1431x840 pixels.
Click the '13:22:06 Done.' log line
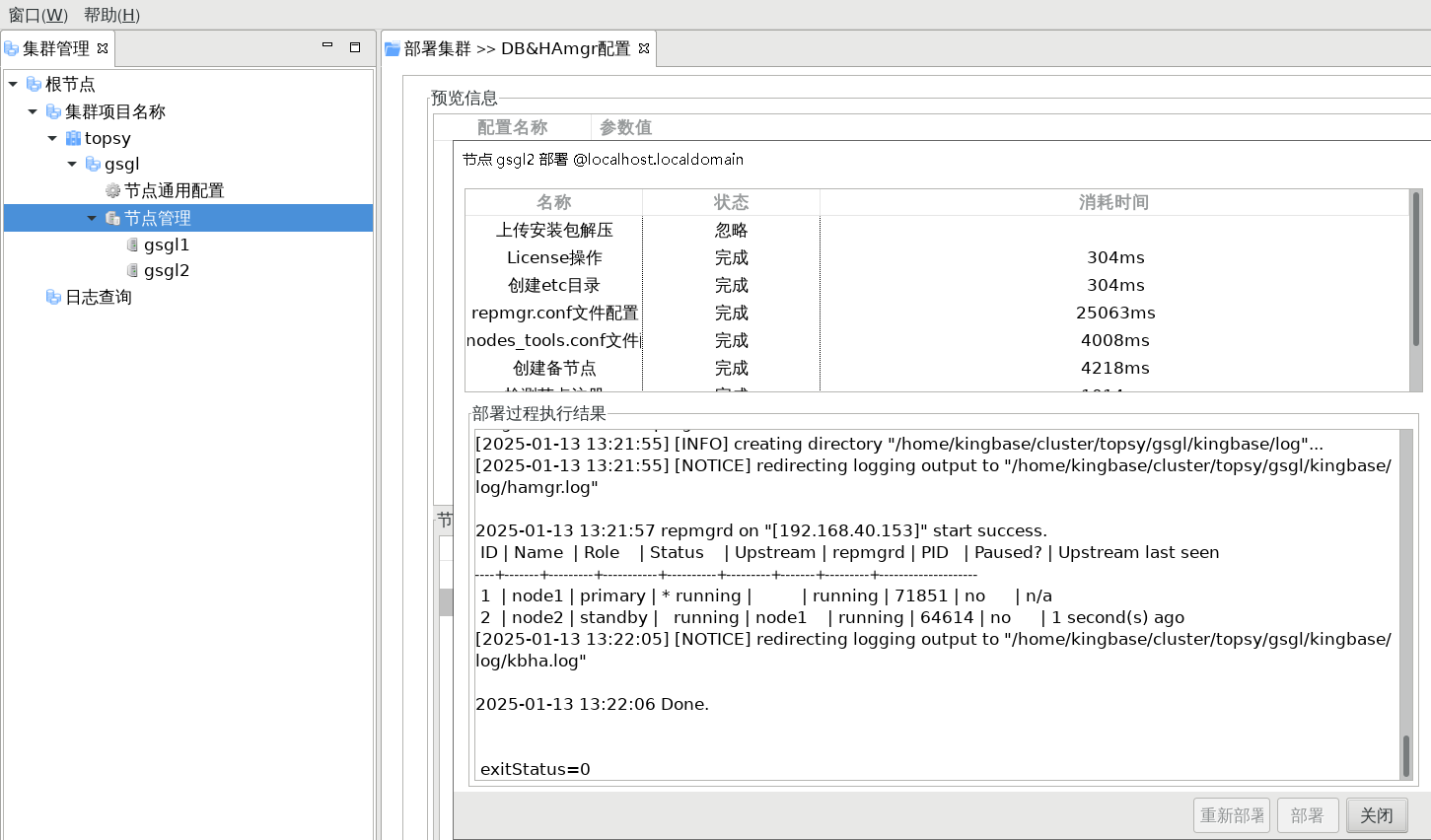point(592,704)
